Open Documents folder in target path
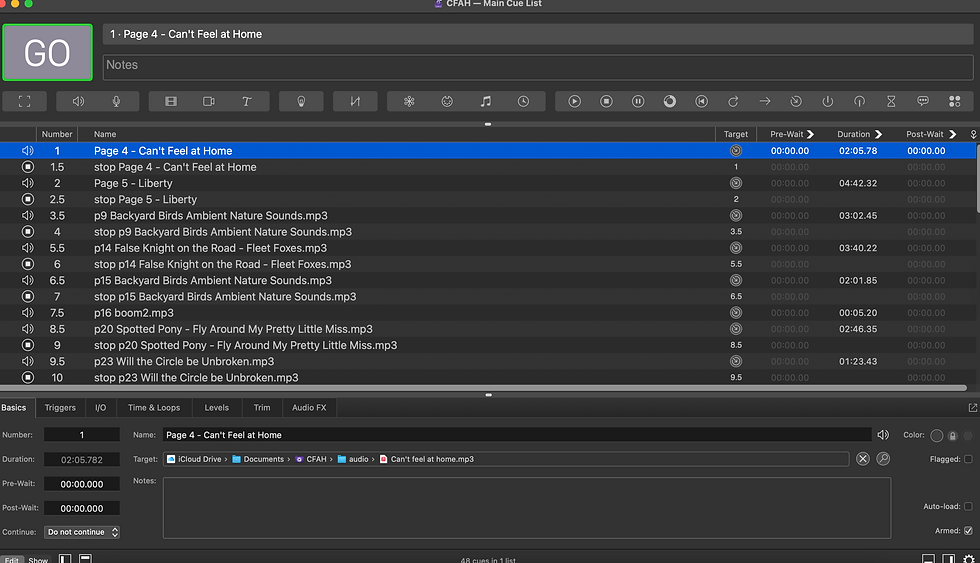Viewport: 980px width, 563px height. click(258, 459)
